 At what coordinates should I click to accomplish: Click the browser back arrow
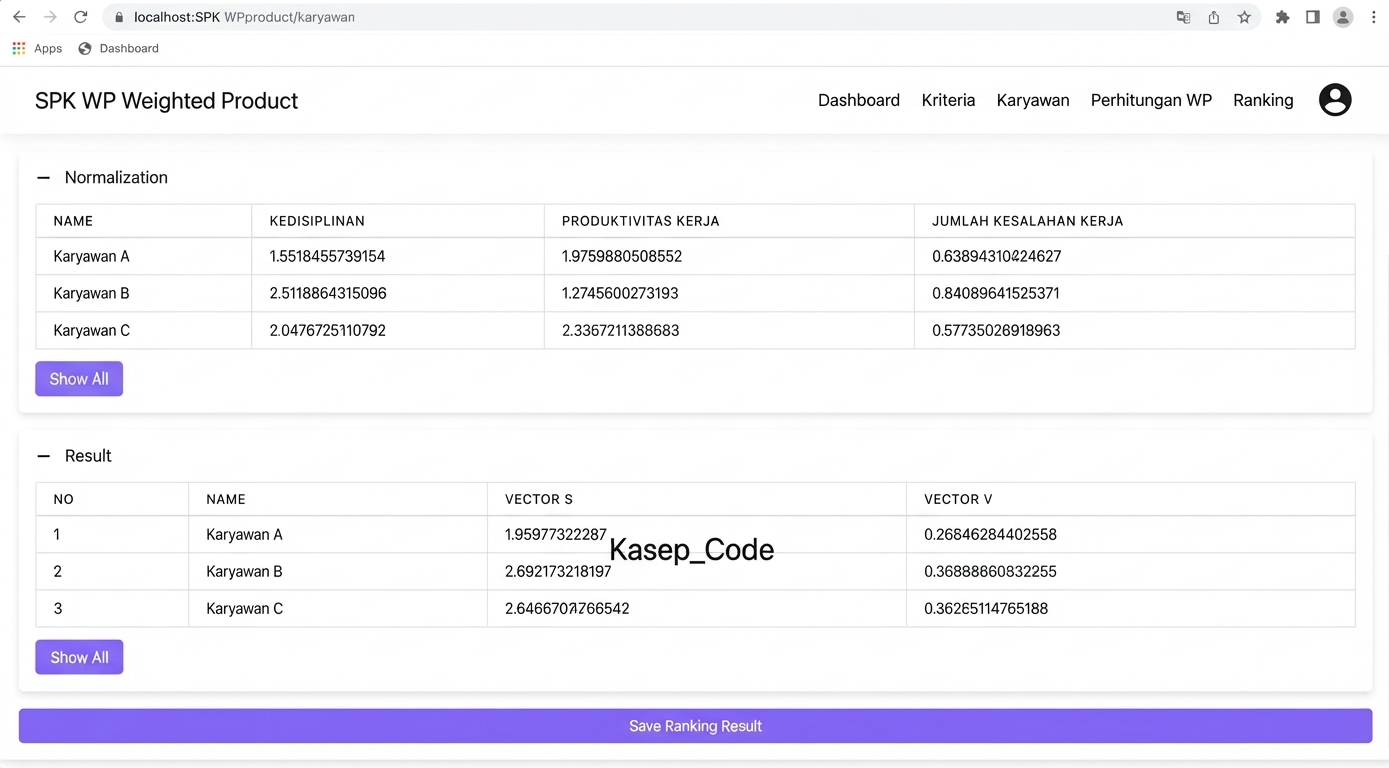pyautogui.click(x=19, y=17)
